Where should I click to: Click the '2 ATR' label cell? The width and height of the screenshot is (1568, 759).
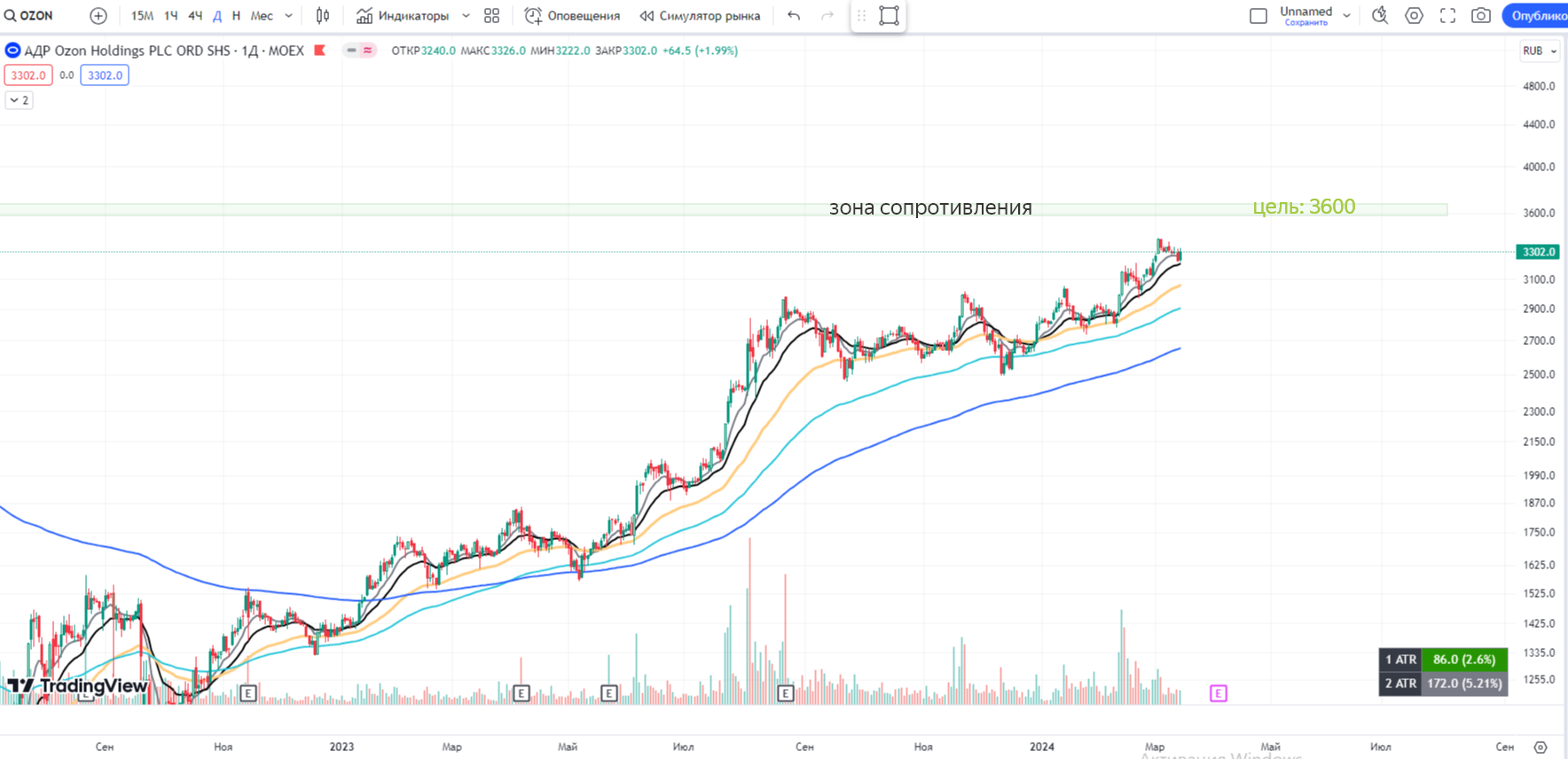(1400, 684)
